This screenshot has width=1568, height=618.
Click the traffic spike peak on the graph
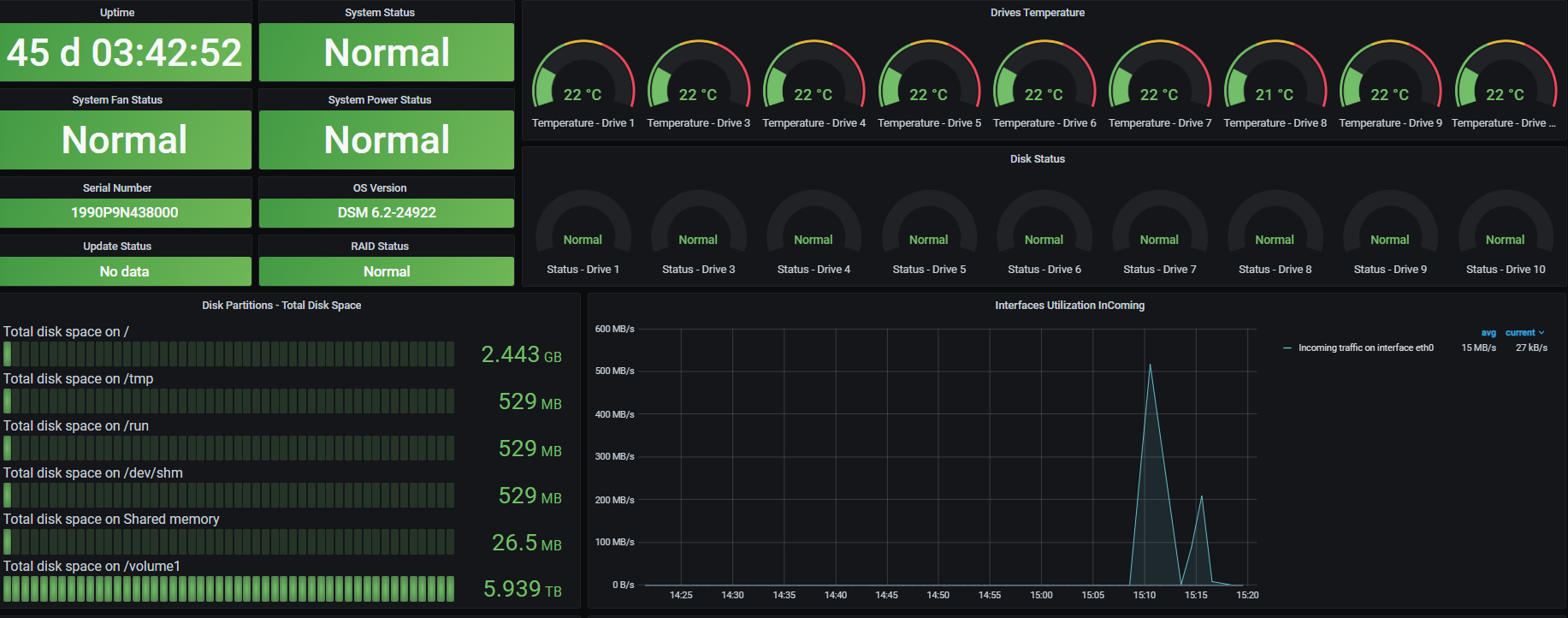(x=1150, y=366)
